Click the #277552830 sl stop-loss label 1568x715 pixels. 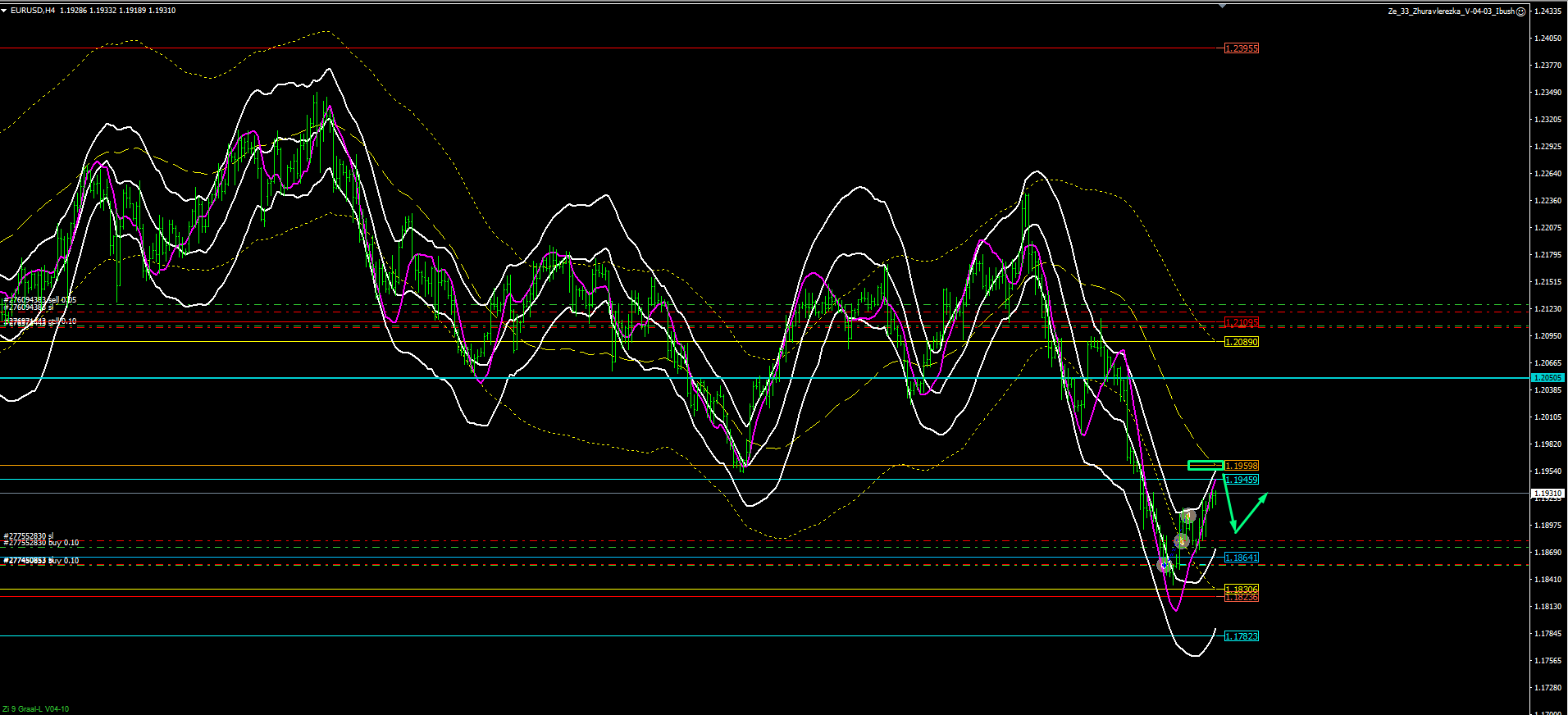tap(29, 535)
